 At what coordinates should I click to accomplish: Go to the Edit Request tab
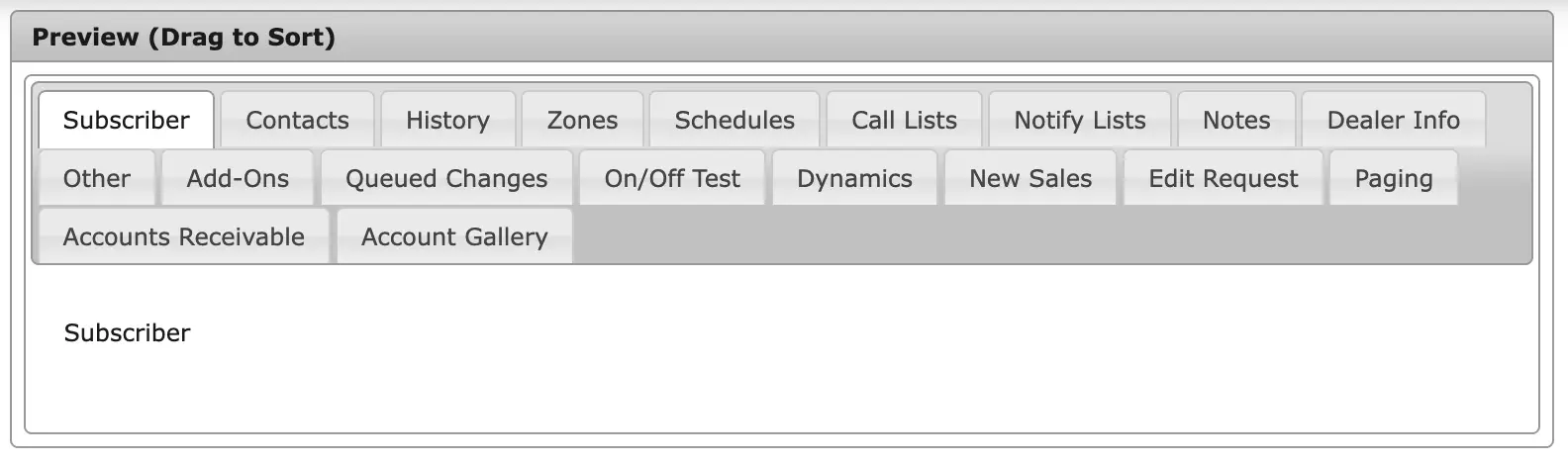click(x=1223, y=178)
